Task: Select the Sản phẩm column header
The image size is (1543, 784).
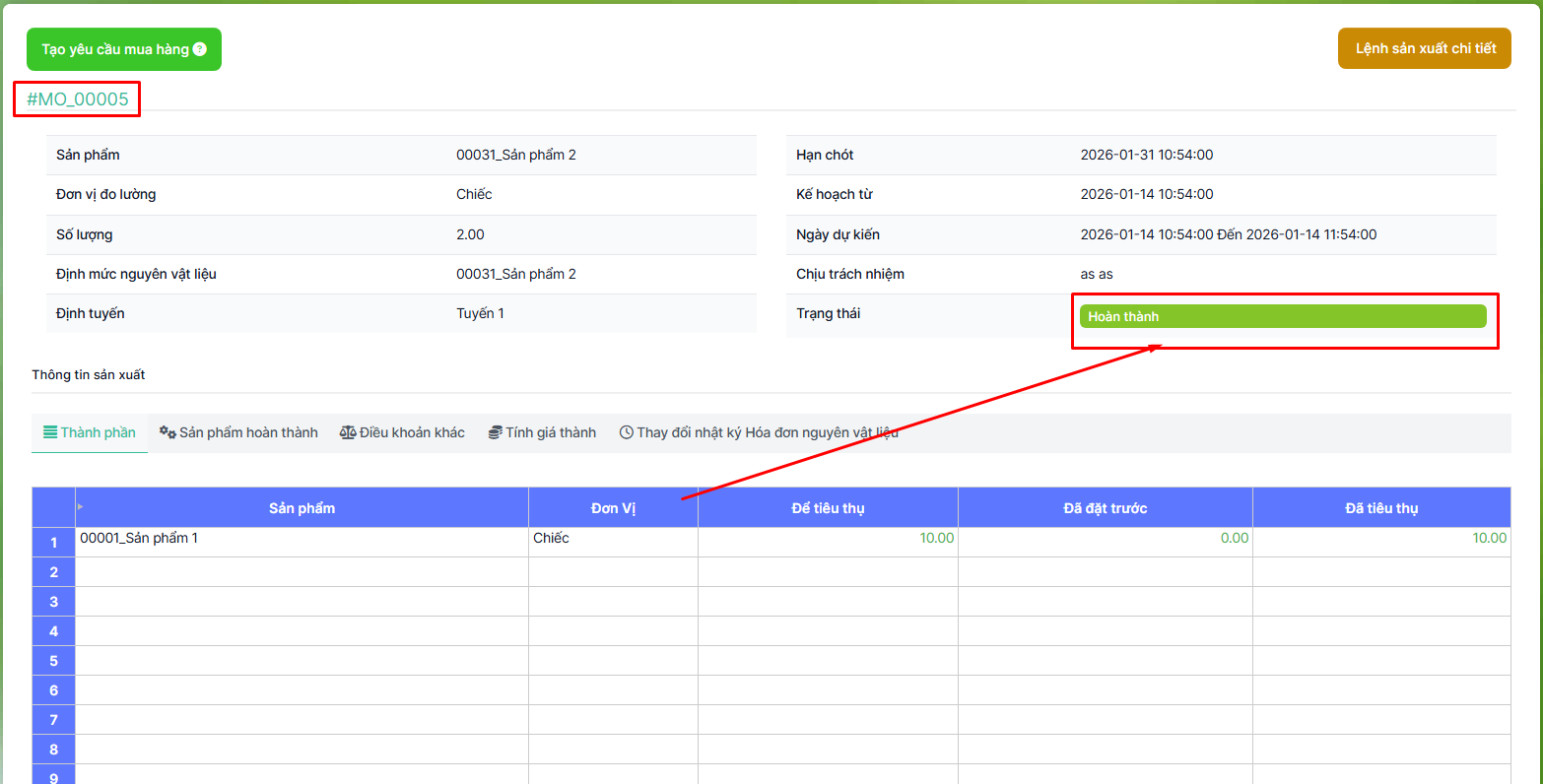Action: point(302,508)
